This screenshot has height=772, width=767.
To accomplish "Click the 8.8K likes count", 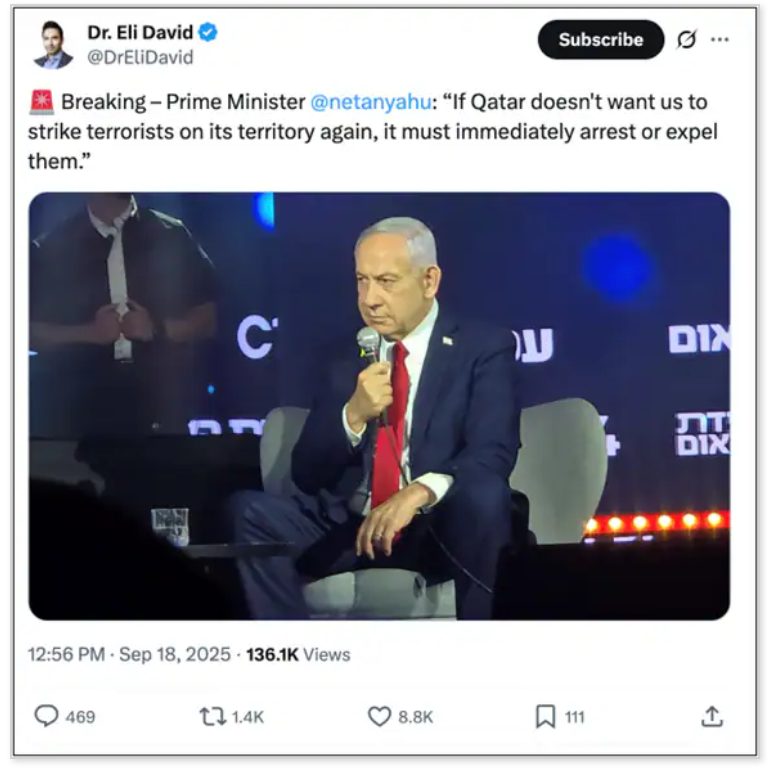I will (x=415, y=717).
